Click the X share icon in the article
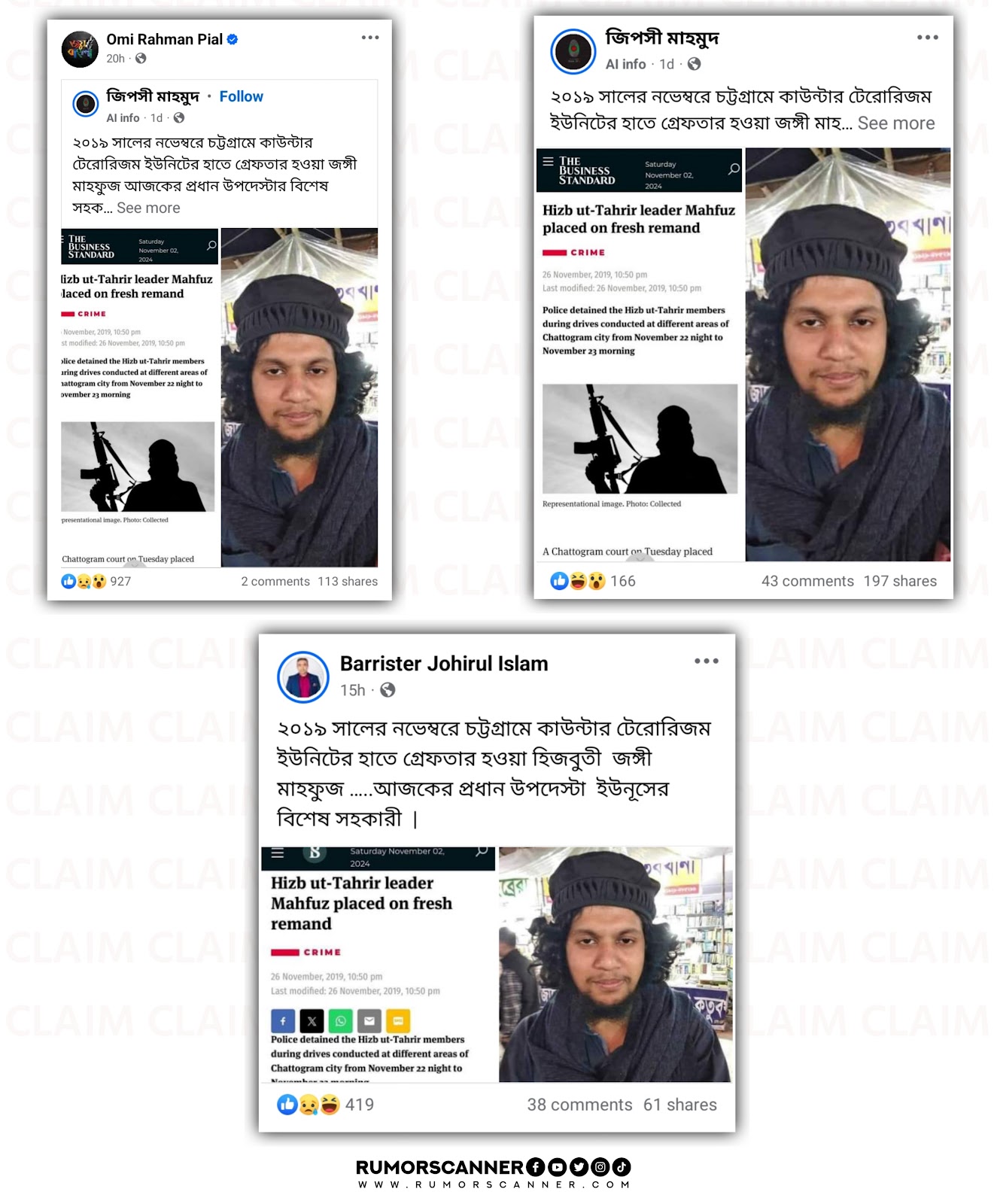This screenshot has height=1204, width=994. [312, 1020]
